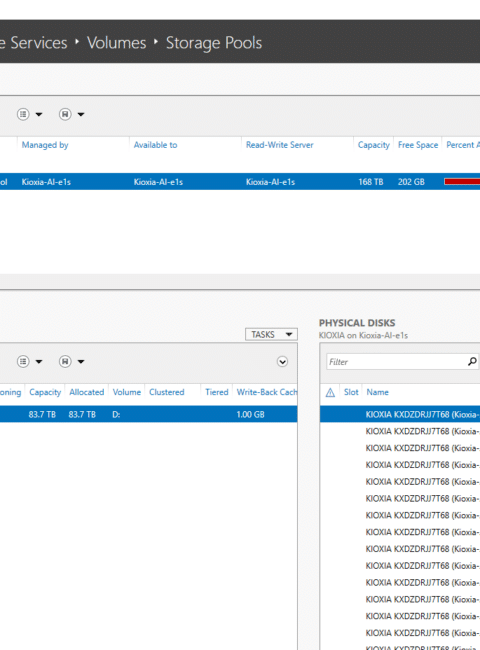480x650 pixels.
Task: Sort pools by Percent Allocated column
Action: pyautogui.click(x=463, y=145)
